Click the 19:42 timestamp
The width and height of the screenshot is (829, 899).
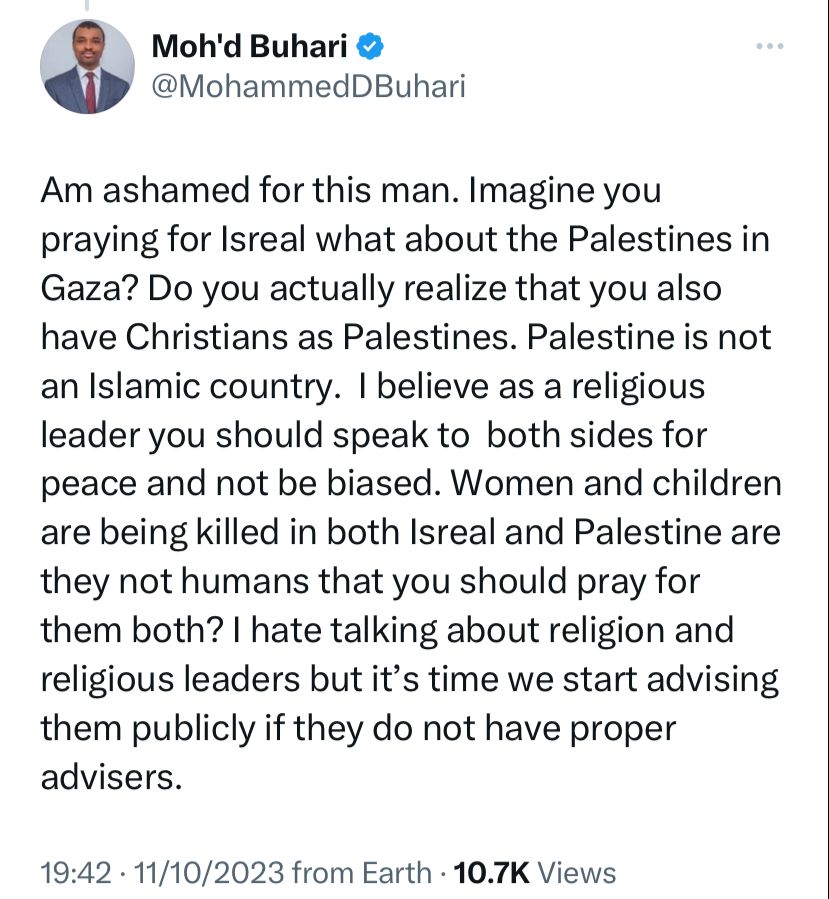(76, 873)
